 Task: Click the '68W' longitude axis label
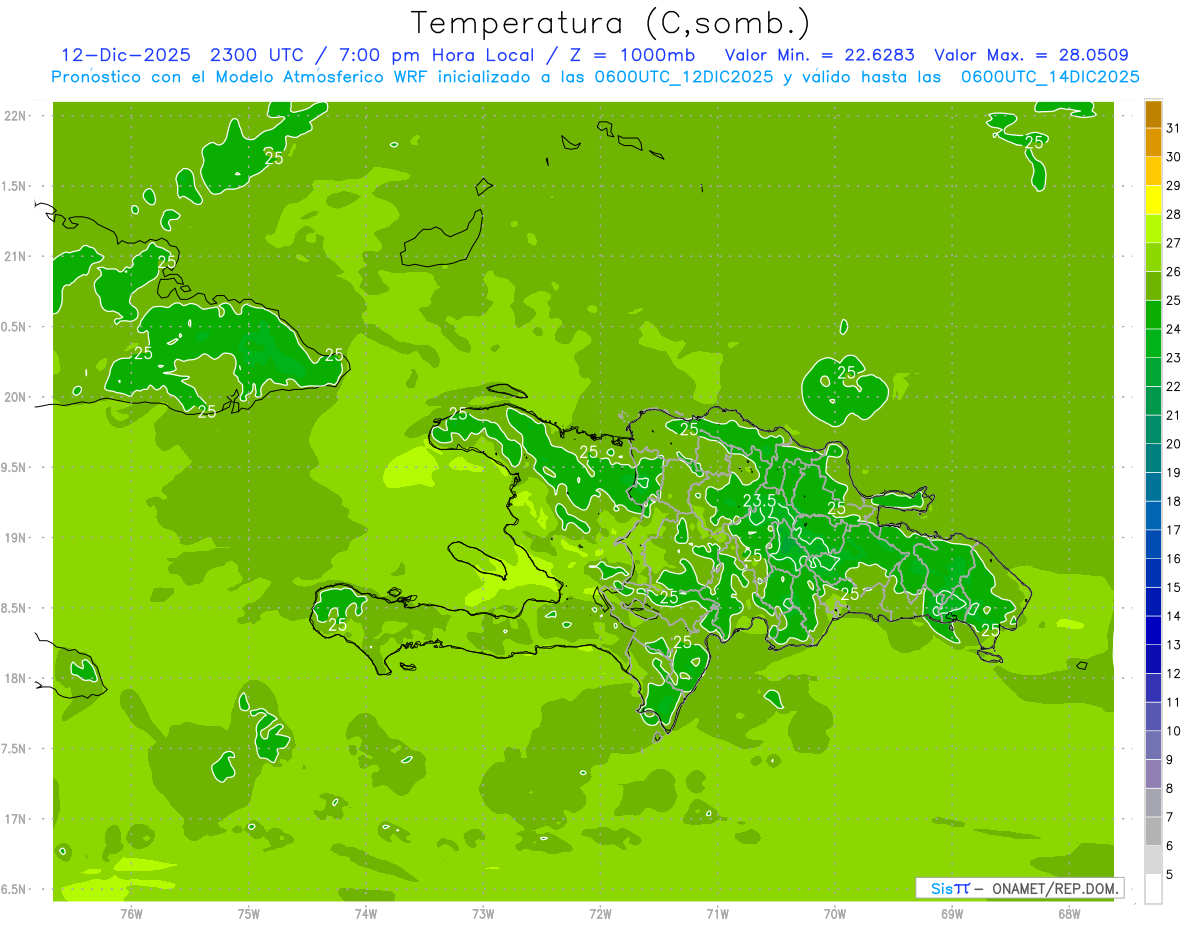coord(1069,913)
